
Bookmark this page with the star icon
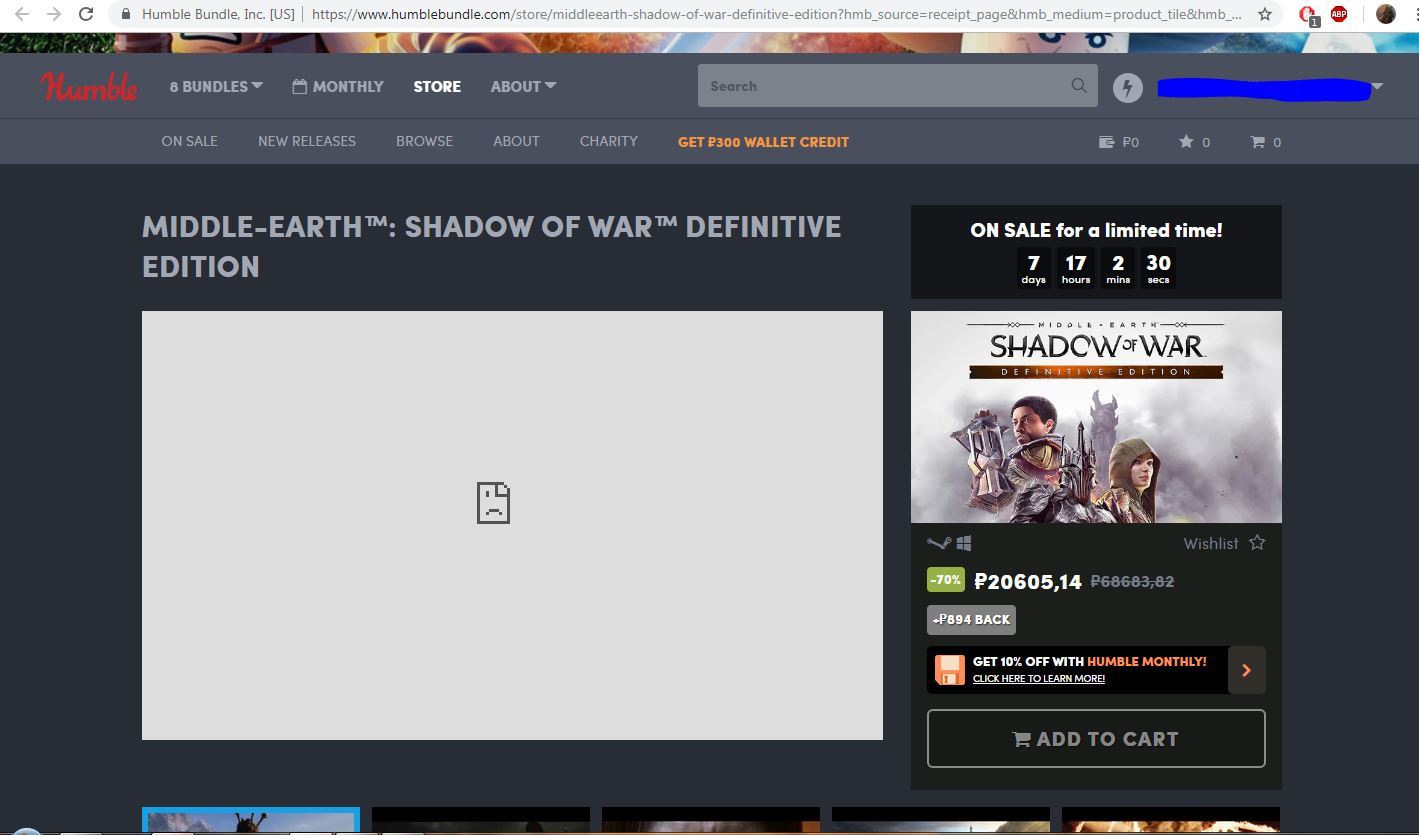(1265, 14)
